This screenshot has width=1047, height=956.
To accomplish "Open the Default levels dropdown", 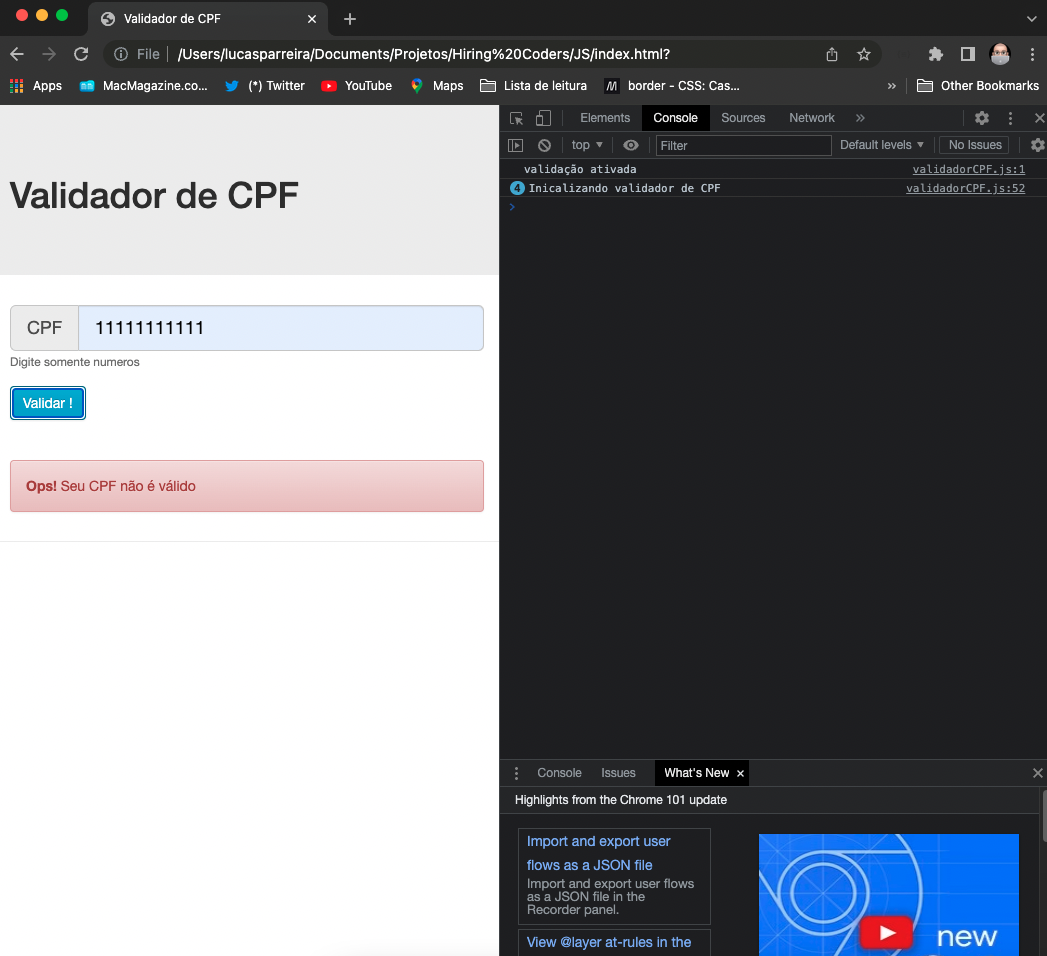I will click(x=880, y=145).
